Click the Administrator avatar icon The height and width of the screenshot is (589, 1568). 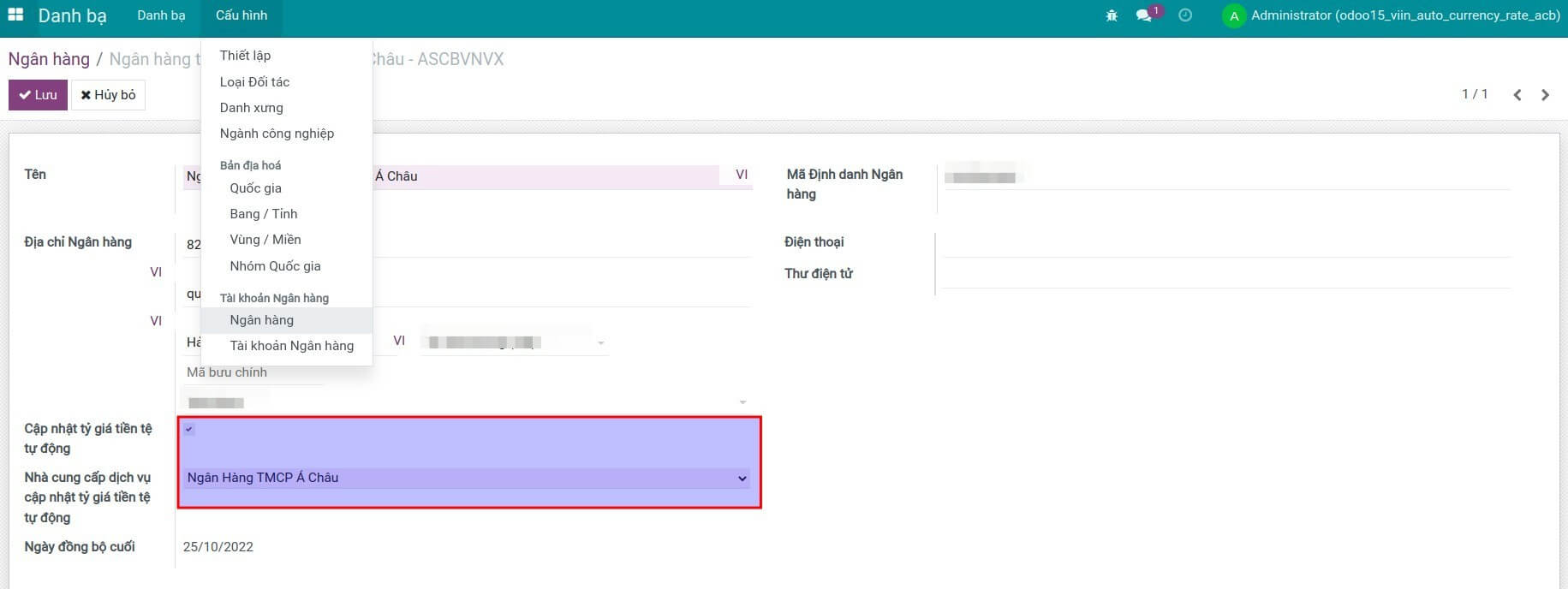[1233, 16]
